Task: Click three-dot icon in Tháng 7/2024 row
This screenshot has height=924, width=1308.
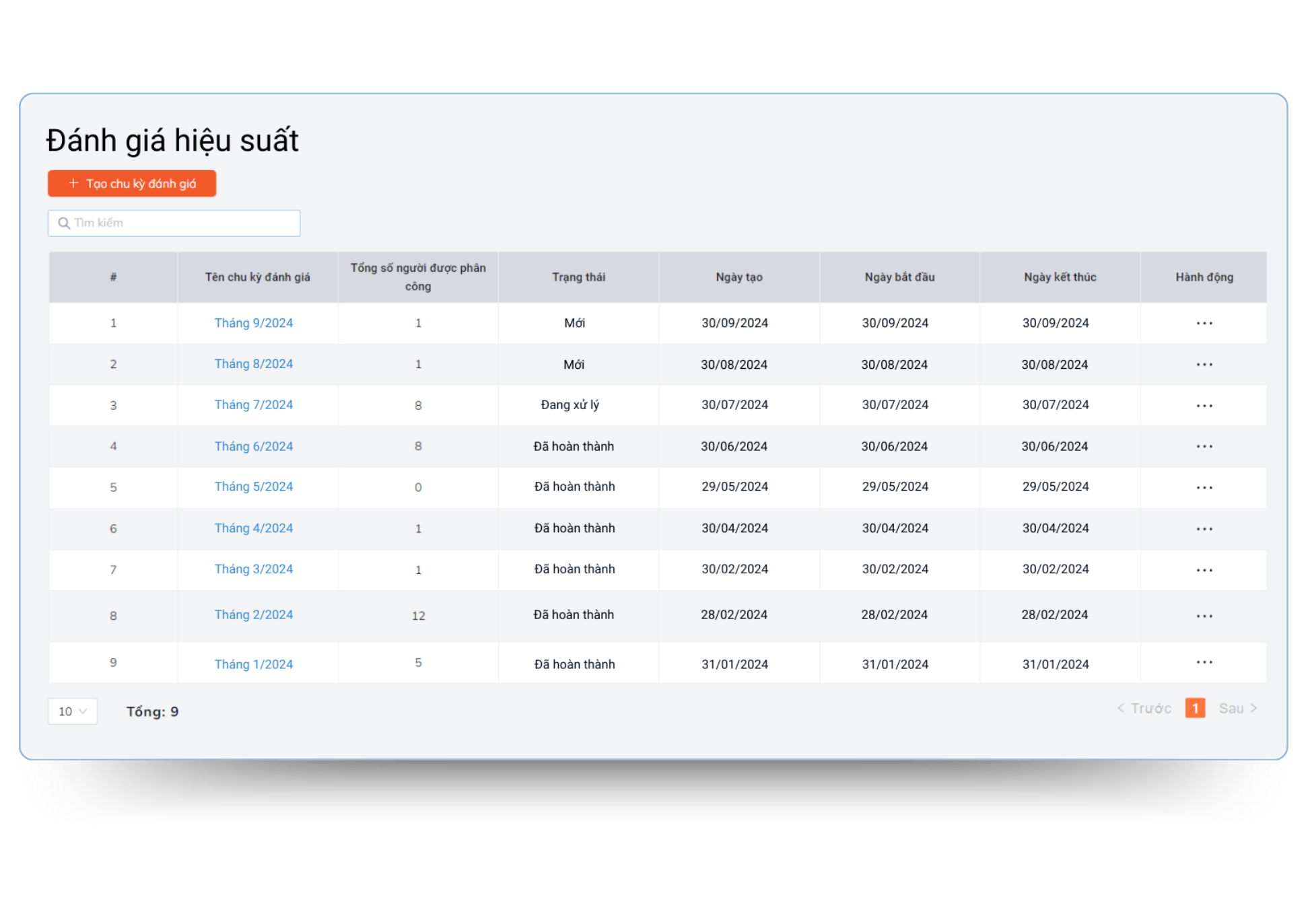Action: (x=1204, y=406)
